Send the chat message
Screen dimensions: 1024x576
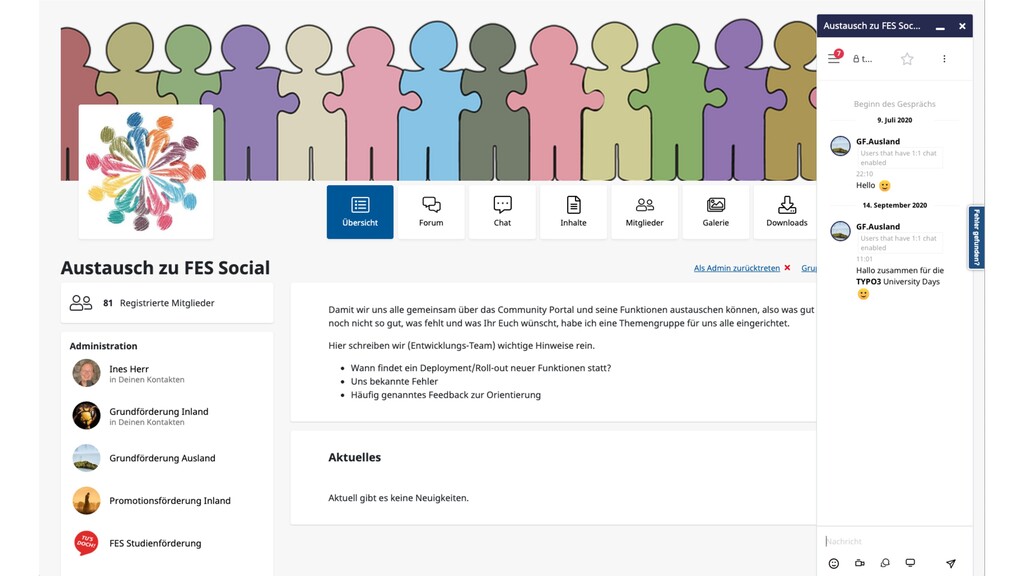click(951, 563)
